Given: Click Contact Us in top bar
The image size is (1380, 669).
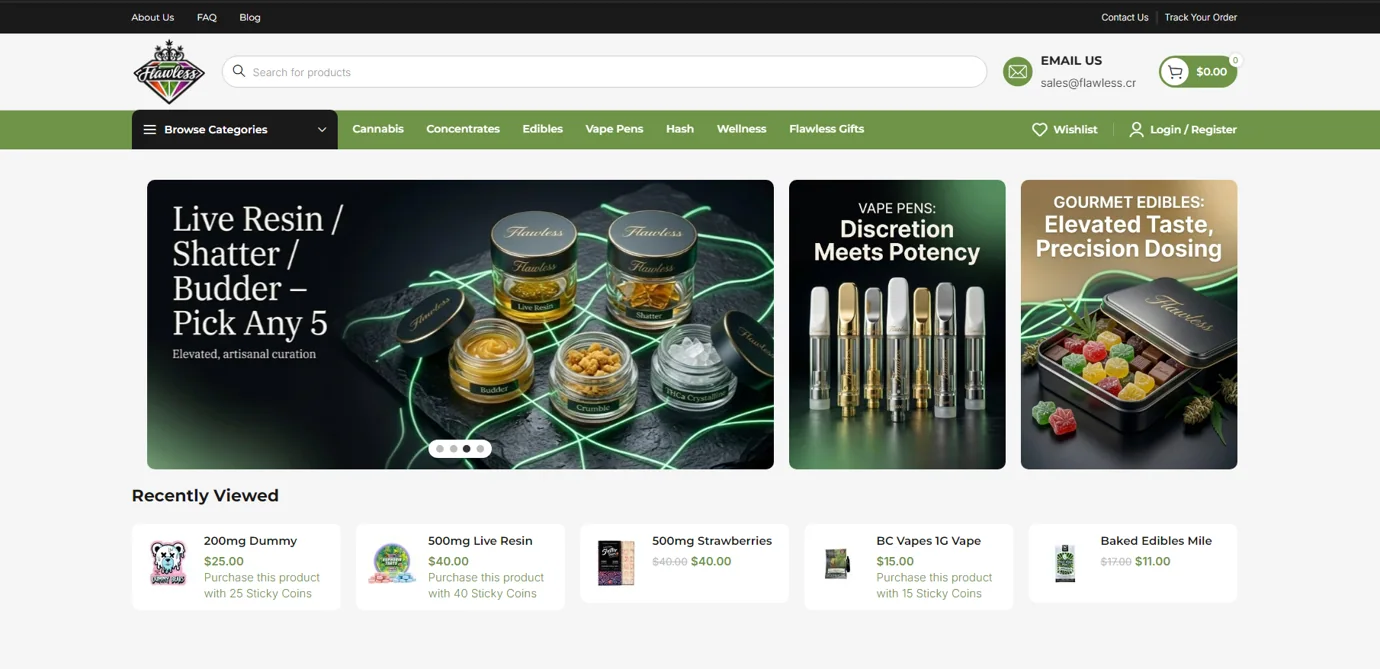Looking at the screenshot, I should (x=1125, y=17).
